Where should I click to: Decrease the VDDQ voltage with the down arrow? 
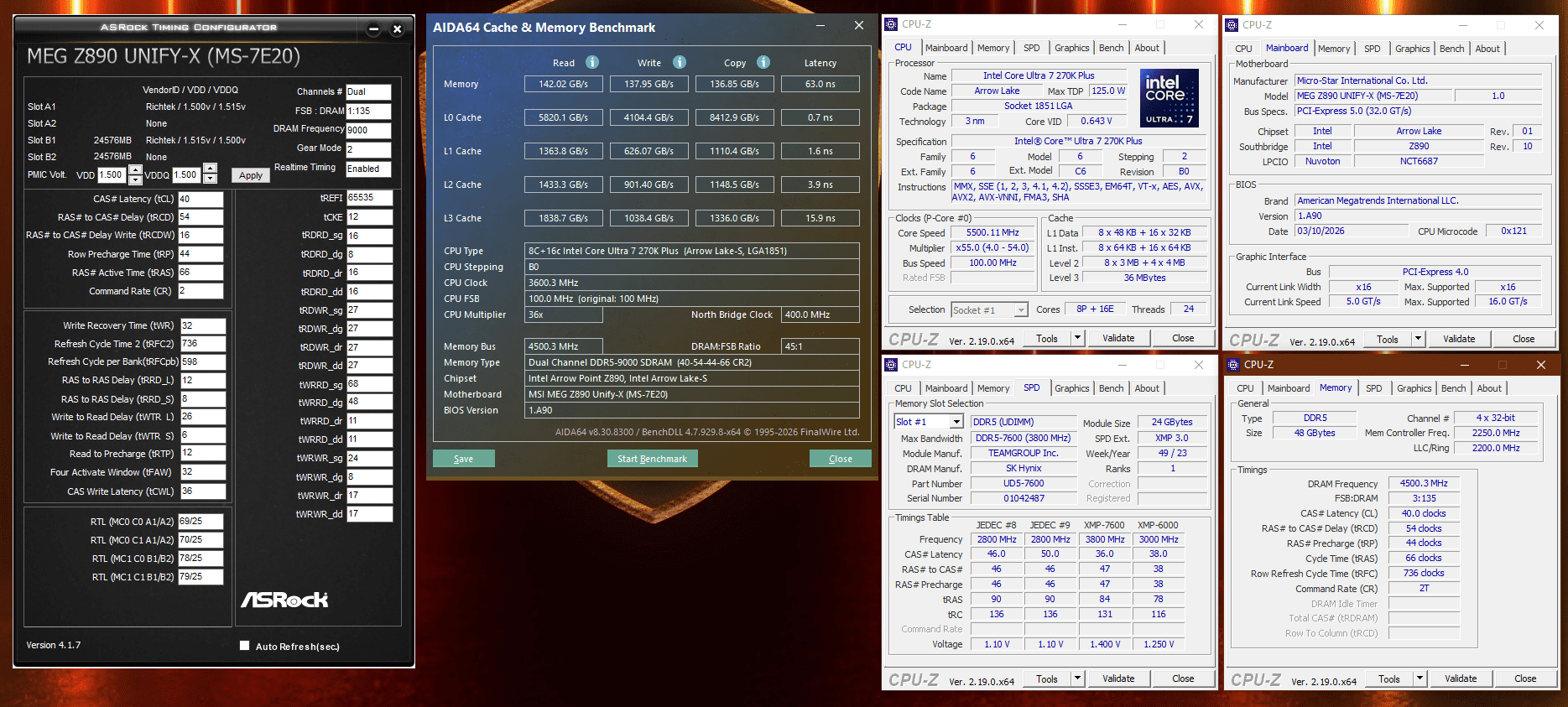point(211,178)
